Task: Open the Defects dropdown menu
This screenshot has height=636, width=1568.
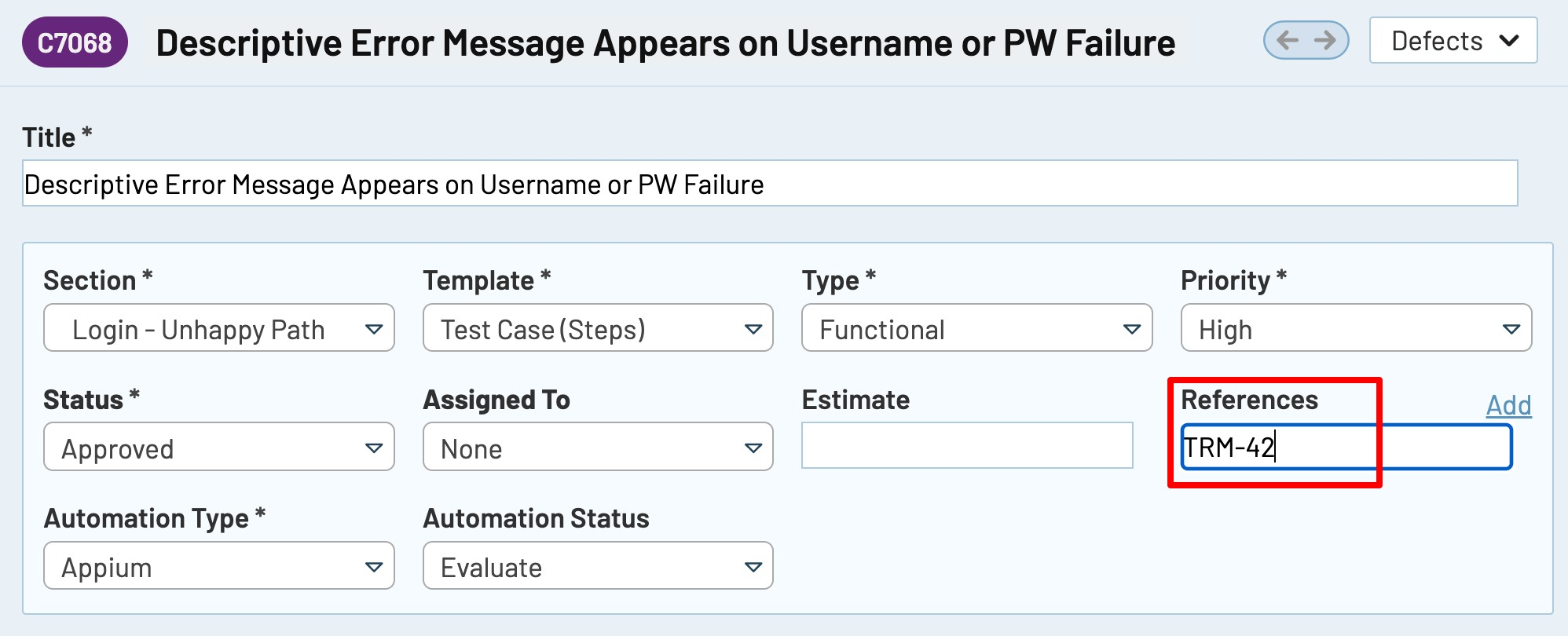Action: (1453, 41)
